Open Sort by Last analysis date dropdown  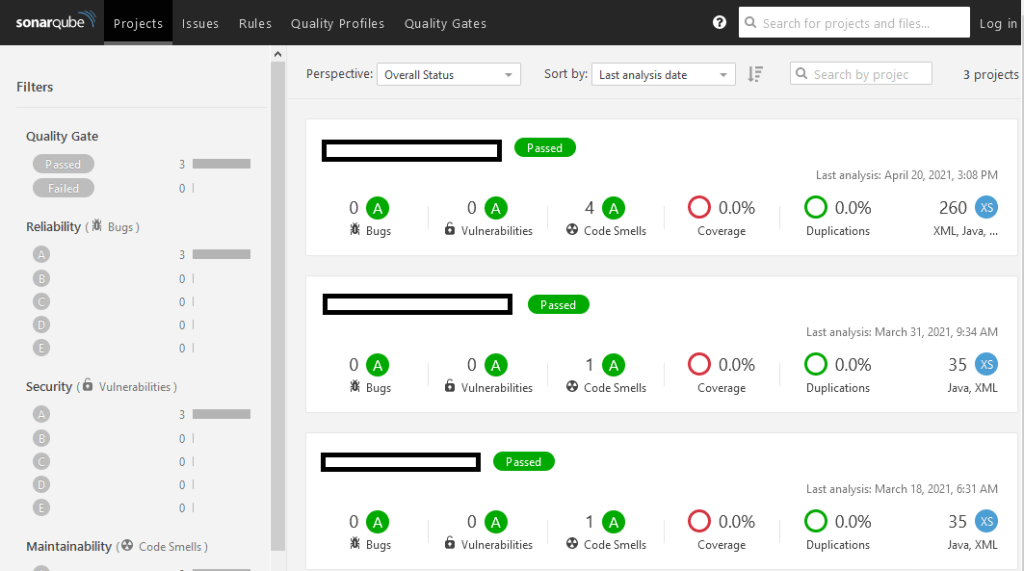[x=663, y=75]
